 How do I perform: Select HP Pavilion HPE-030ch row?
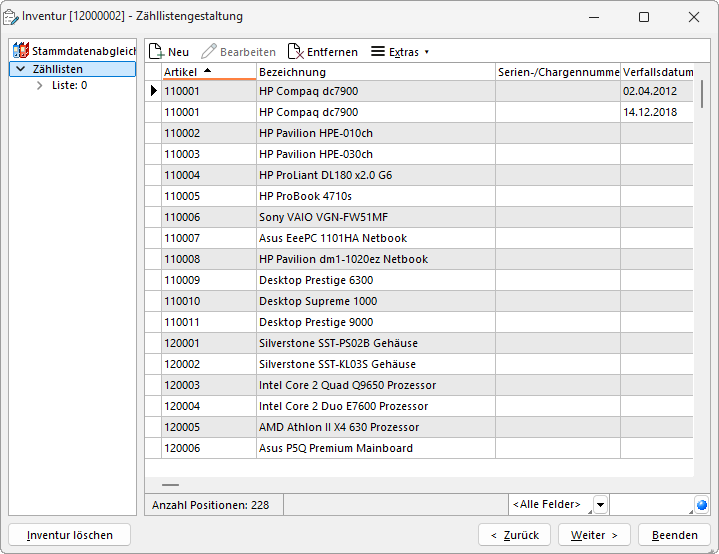[419, 154]
